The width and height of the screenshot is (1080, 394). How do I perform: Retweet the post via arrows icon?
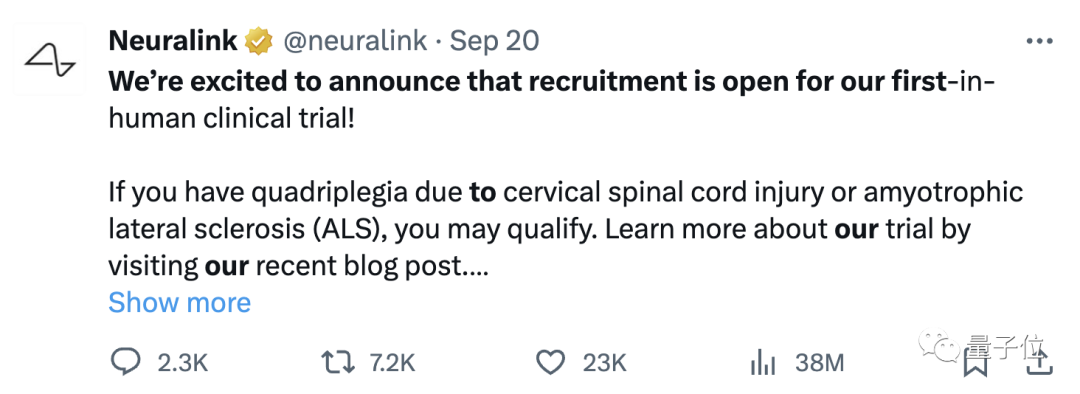(339, 362)
